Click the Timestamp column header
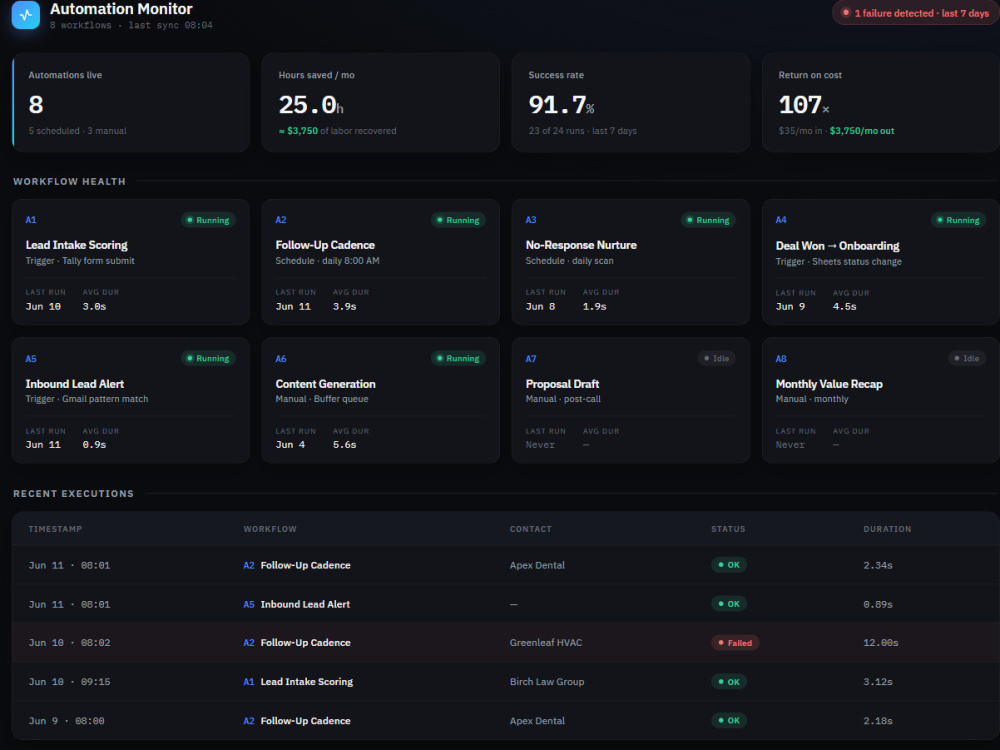 point(55,529)
